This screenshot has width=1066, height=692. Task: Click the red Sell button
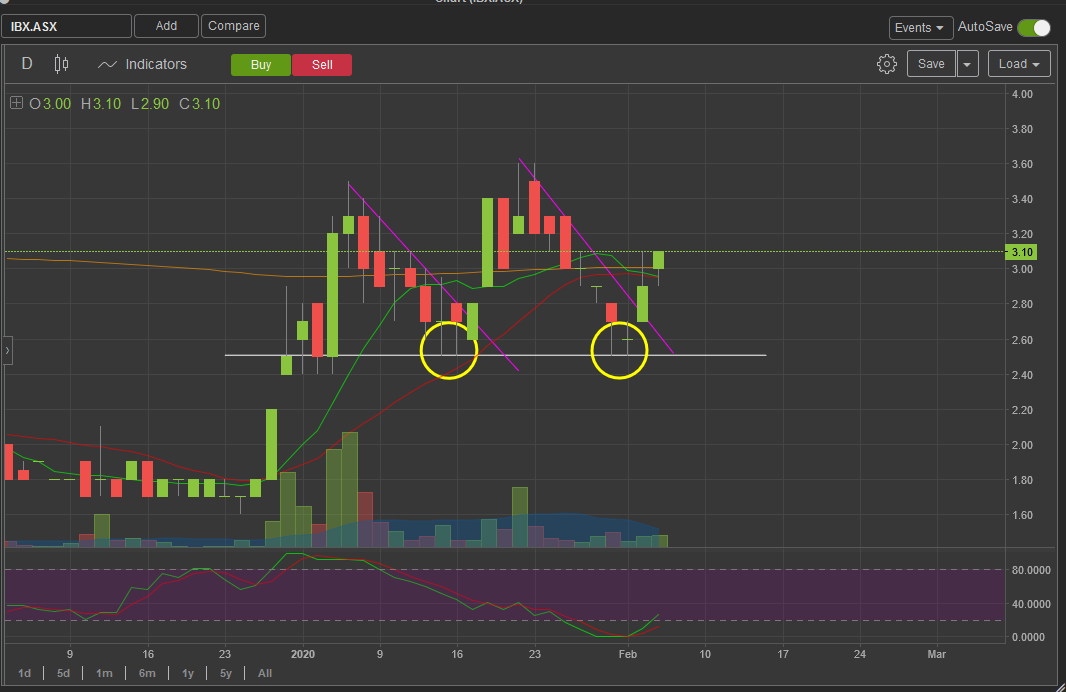coord(322,65)
